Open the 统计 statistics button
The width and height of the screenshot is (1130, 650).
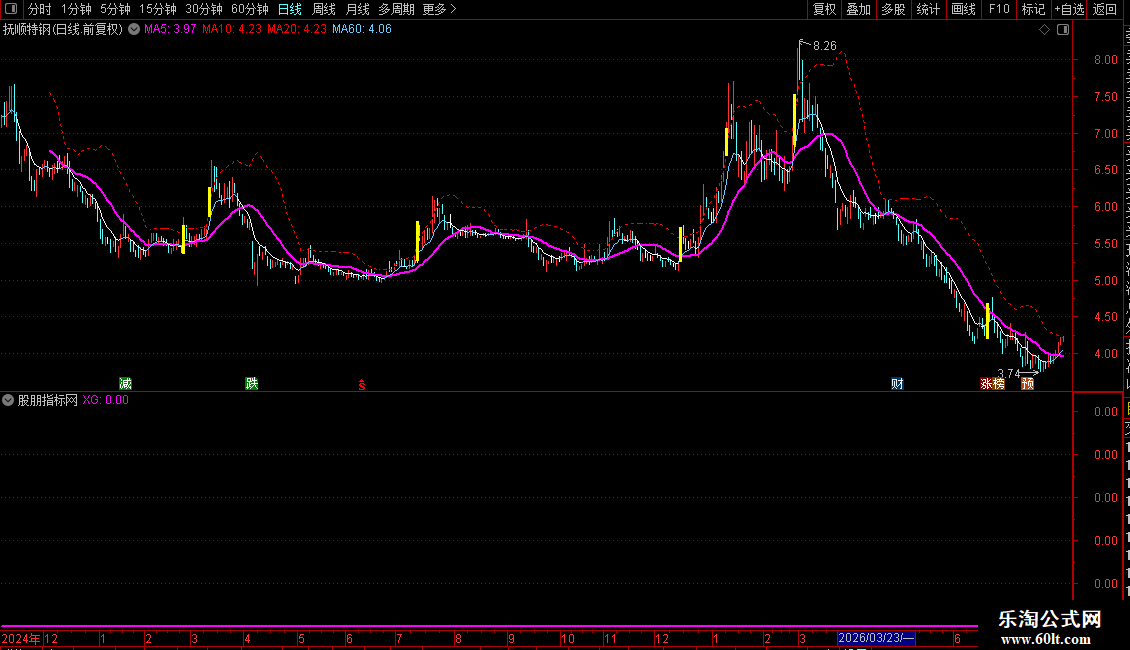pyautogui.click(x=927, y=9)
